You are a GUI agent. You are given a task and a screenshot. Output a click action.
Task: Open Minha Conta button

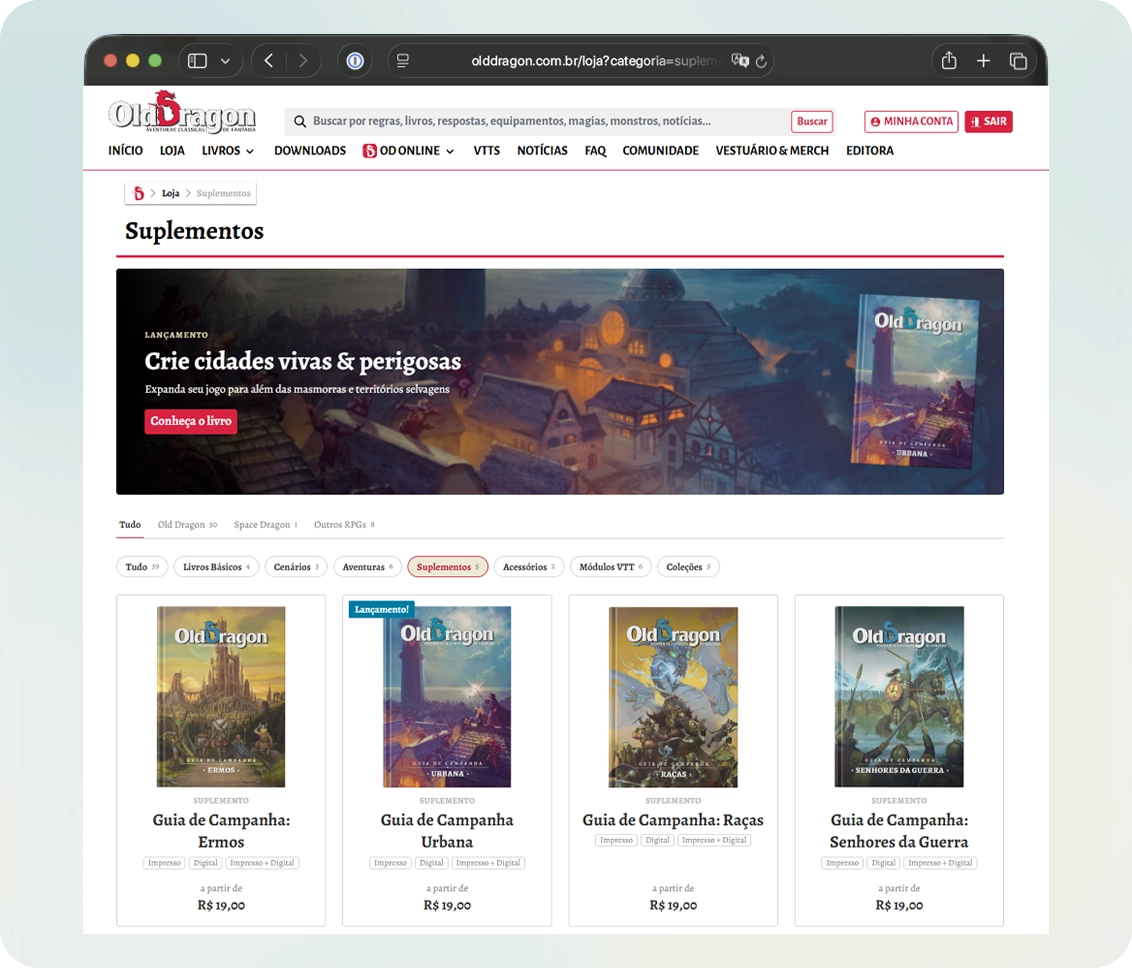(911, 121)
